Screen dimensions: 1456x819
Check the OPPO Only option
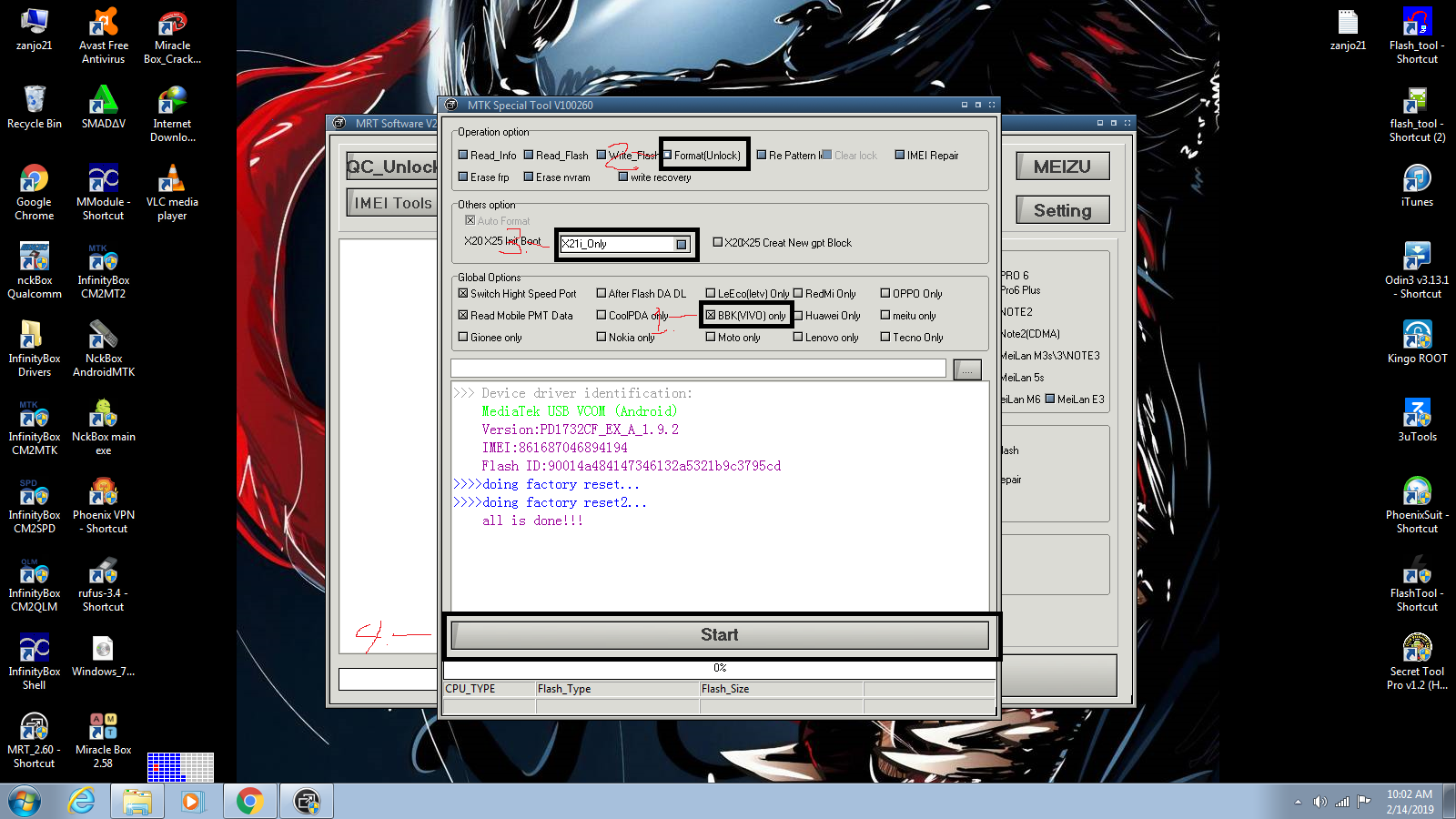pos(885,294)
